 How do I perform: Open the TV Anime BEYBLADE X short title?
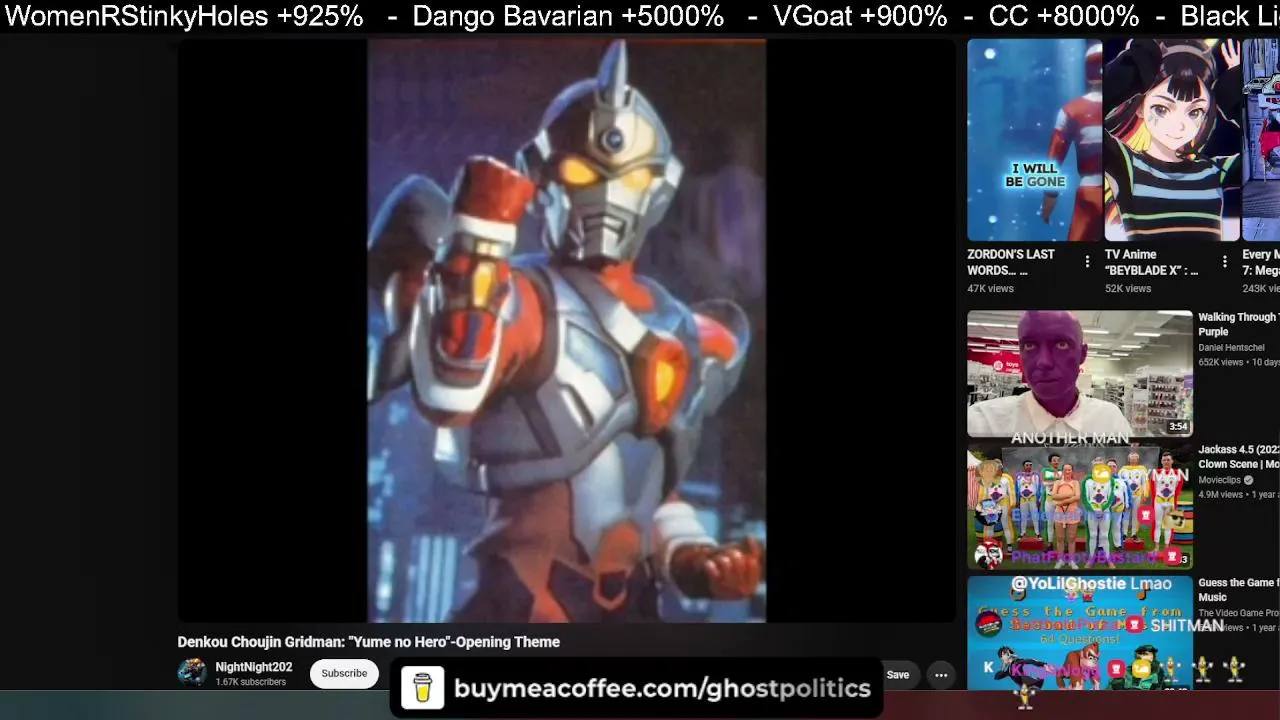coord(1151,262)
